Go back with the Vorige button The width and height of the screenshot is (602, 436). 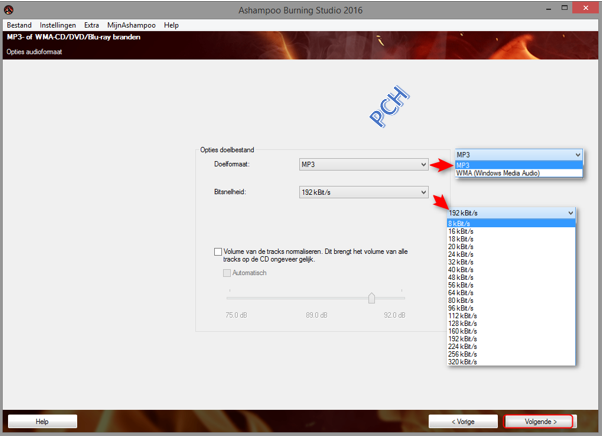[x=463, y=421]
